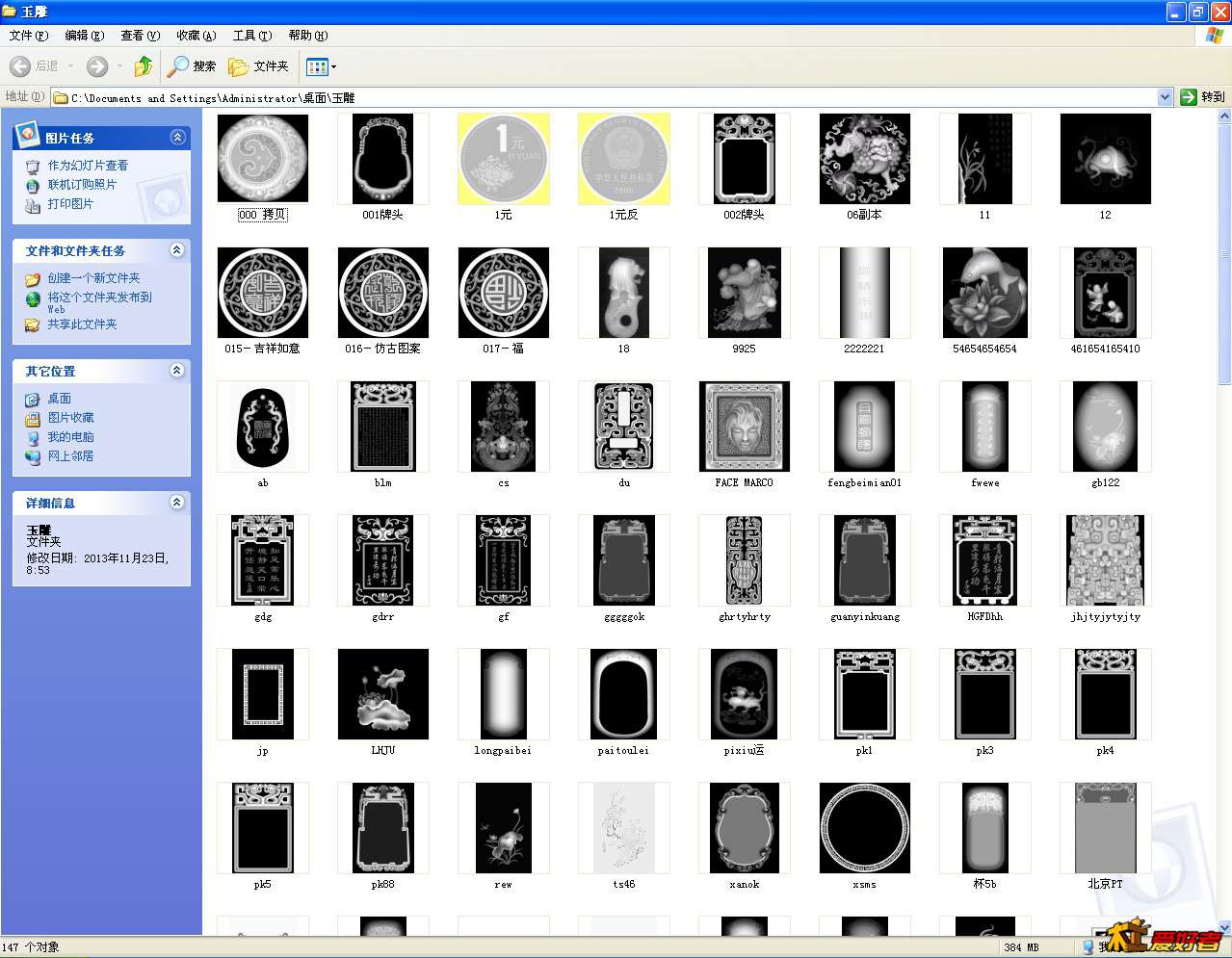Select the longpaibei thumbnail
1232x958 pixels.
(x=504, y=694)
